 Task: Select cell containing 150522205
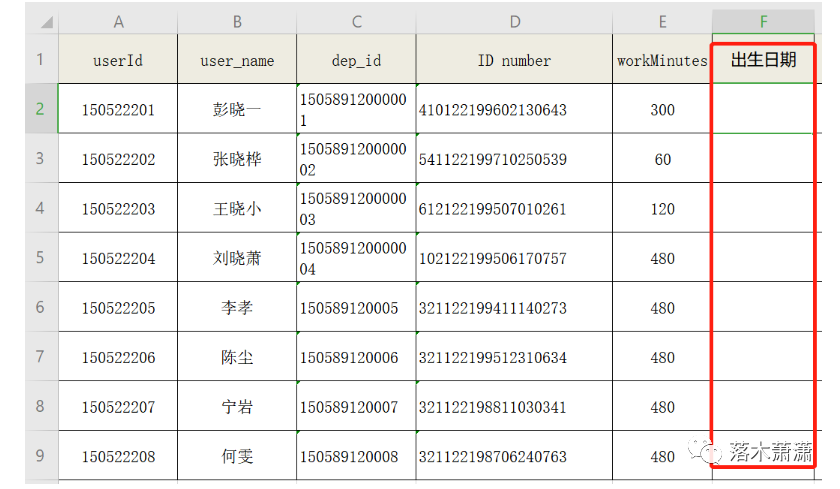pos(118,307)
